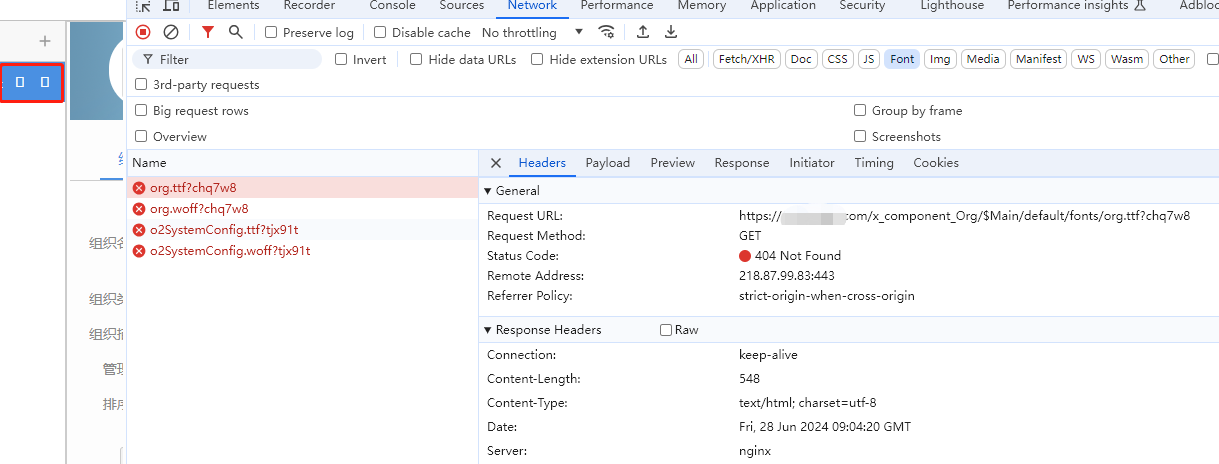Click the import HAR upload icon
Viewport: 1219px width, 464px height.
pos(643,32)
